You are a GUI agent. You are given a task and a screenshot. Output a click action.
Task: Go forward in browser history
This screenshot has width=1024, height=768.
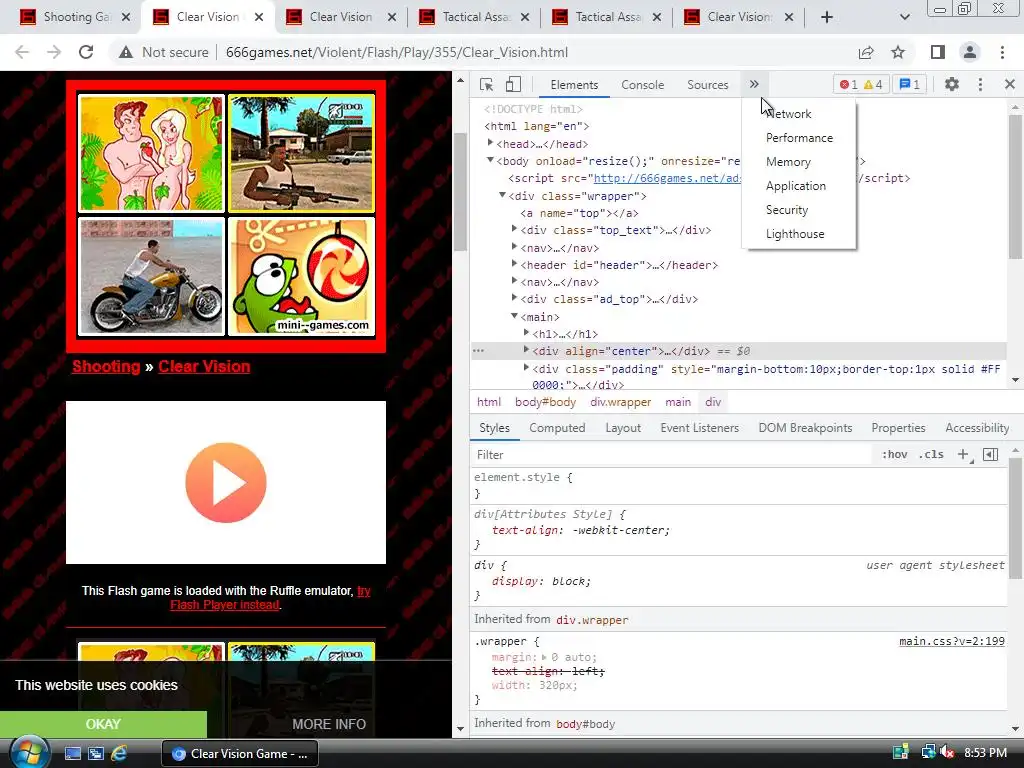point(54,52)
